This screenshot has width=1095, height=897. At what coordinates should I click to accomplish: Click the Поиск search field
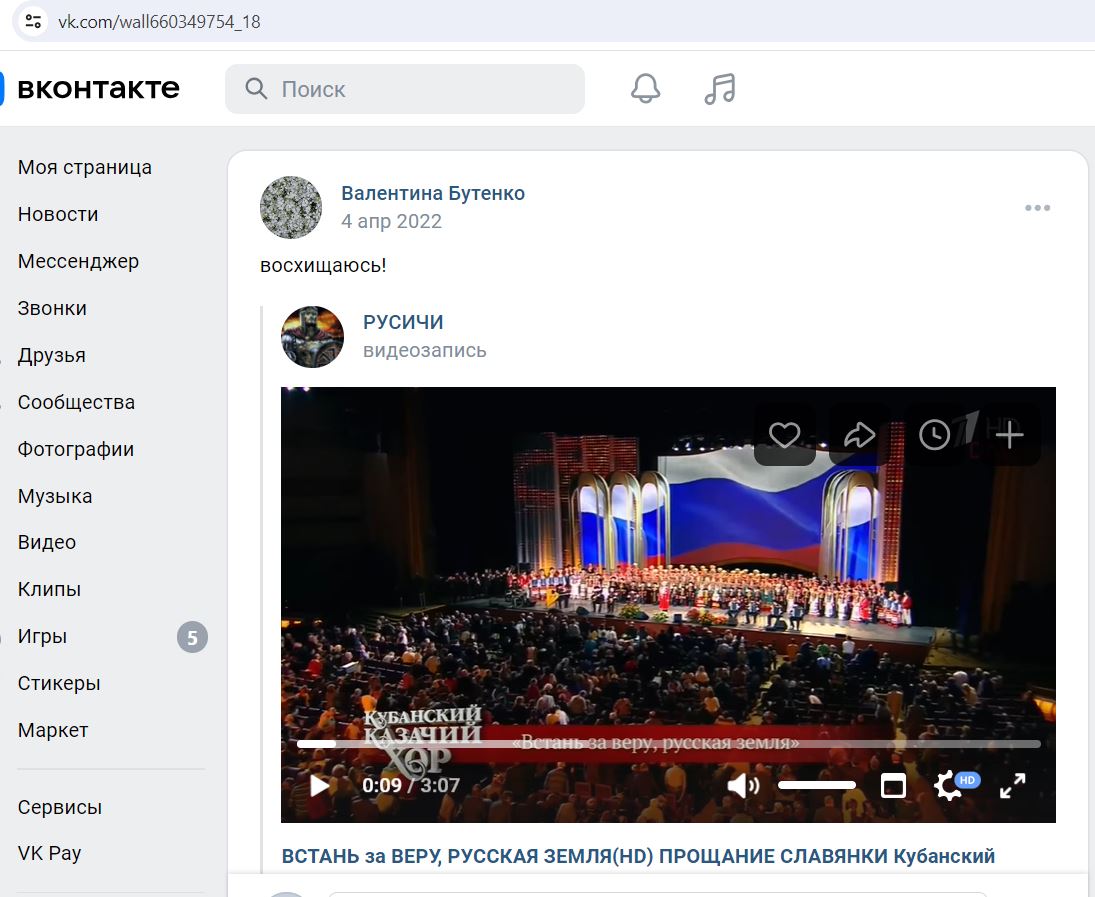coord(404,89)
